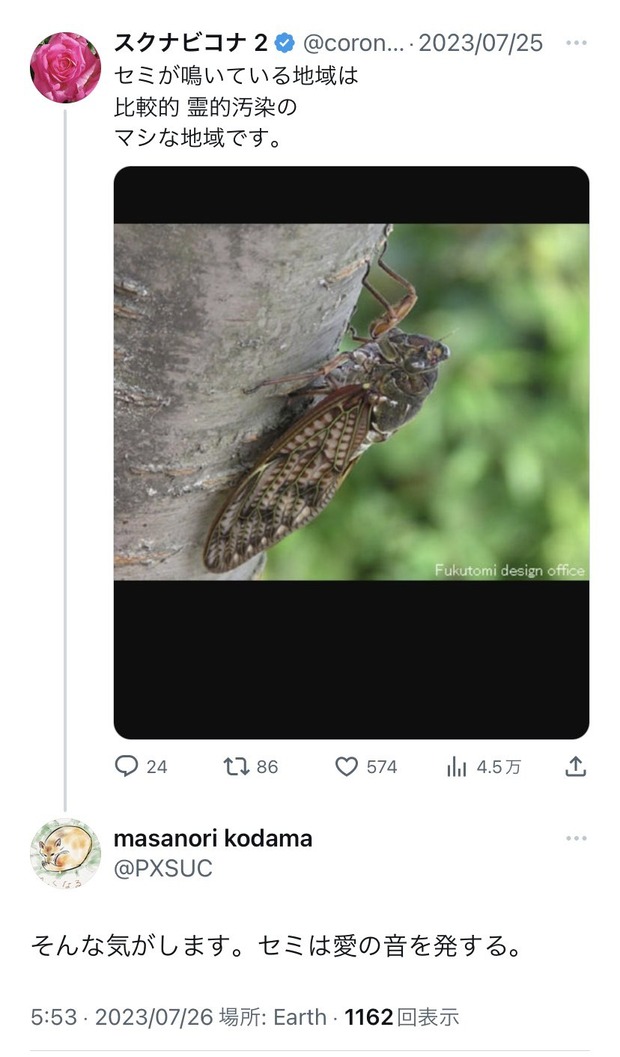Open masanori kodama's hamster avatar

66,853
